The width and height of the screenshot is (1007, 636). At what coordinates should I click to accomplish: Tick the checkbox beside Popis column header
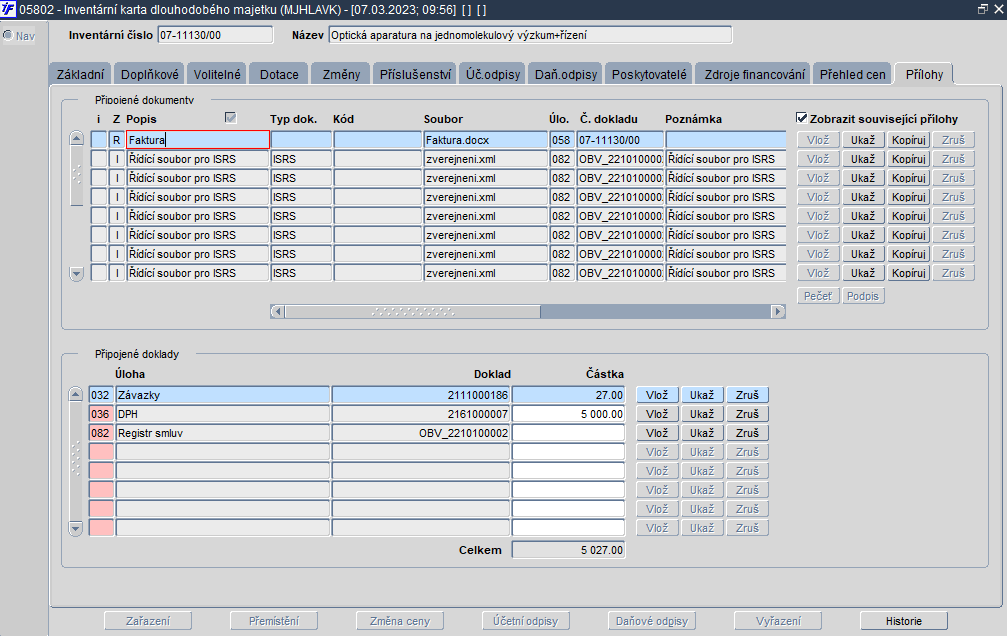tap(231, 118)
